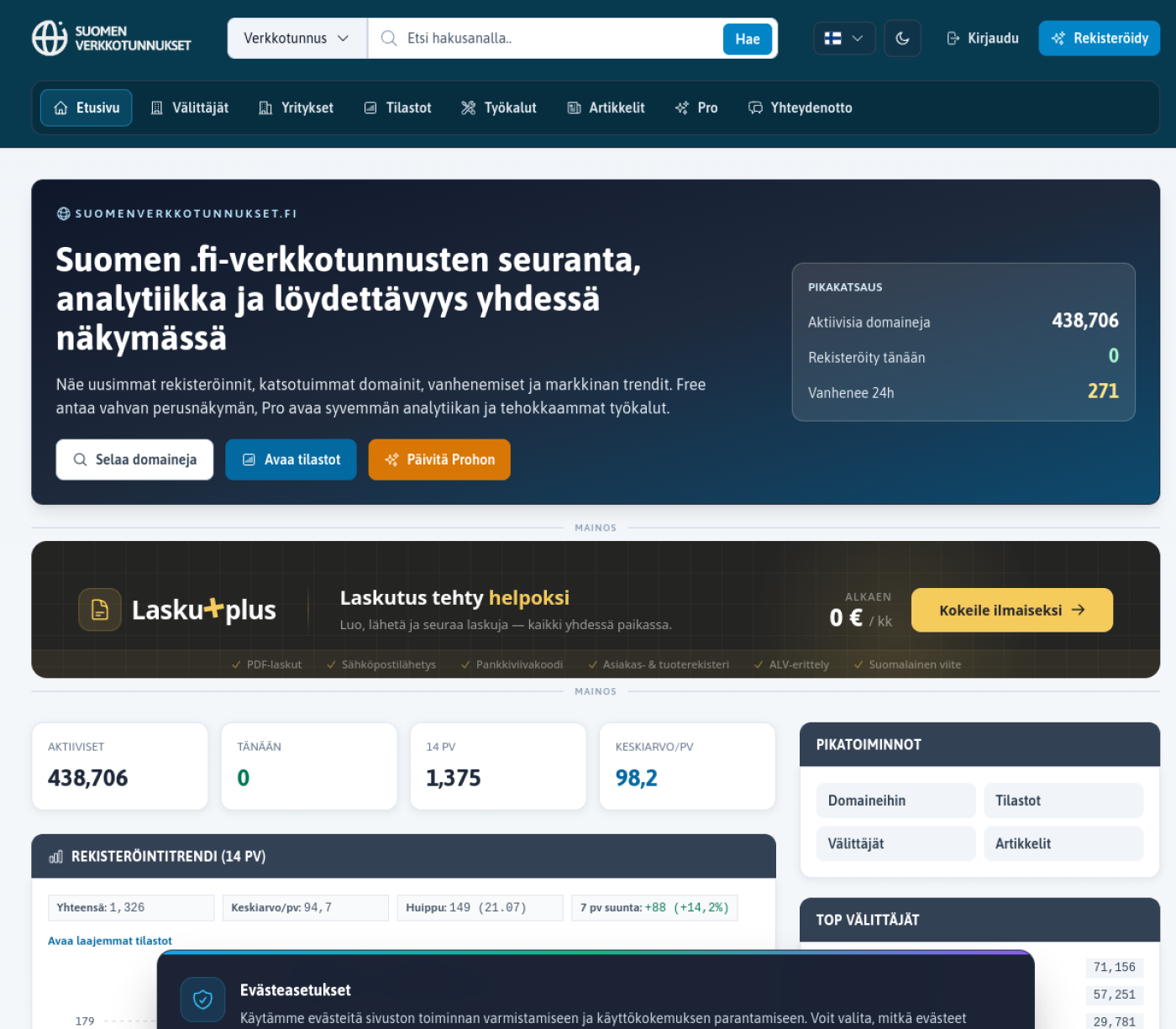Open the Artikkelit navigation item
Screen dimensions: 1176x1029
606,108
